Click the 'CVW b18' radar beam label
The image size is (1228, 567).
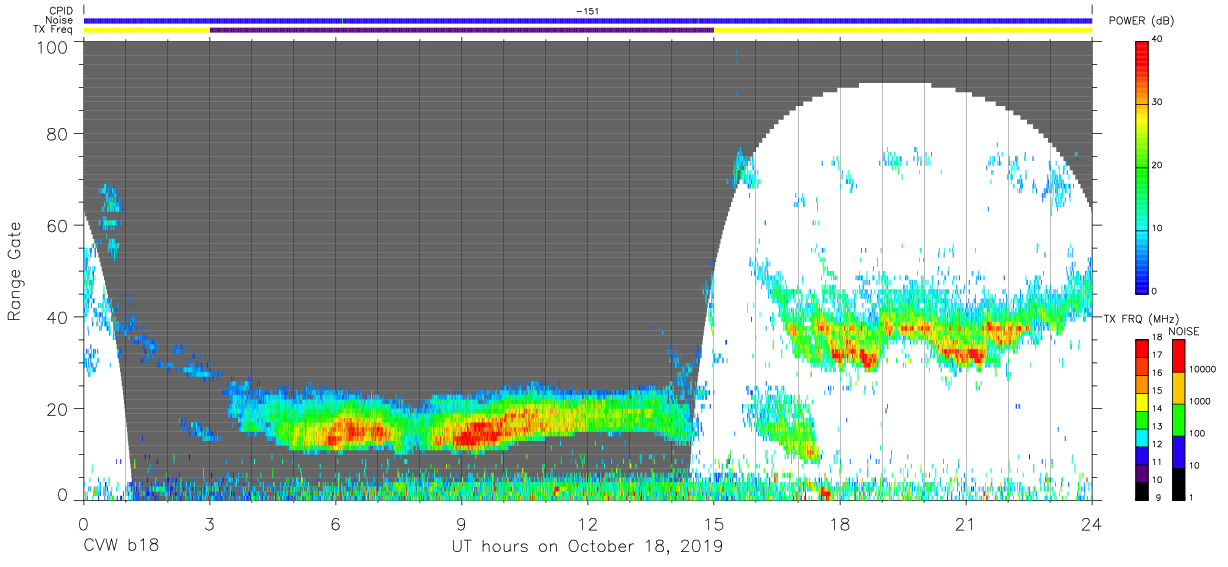(x=121, y=546)
